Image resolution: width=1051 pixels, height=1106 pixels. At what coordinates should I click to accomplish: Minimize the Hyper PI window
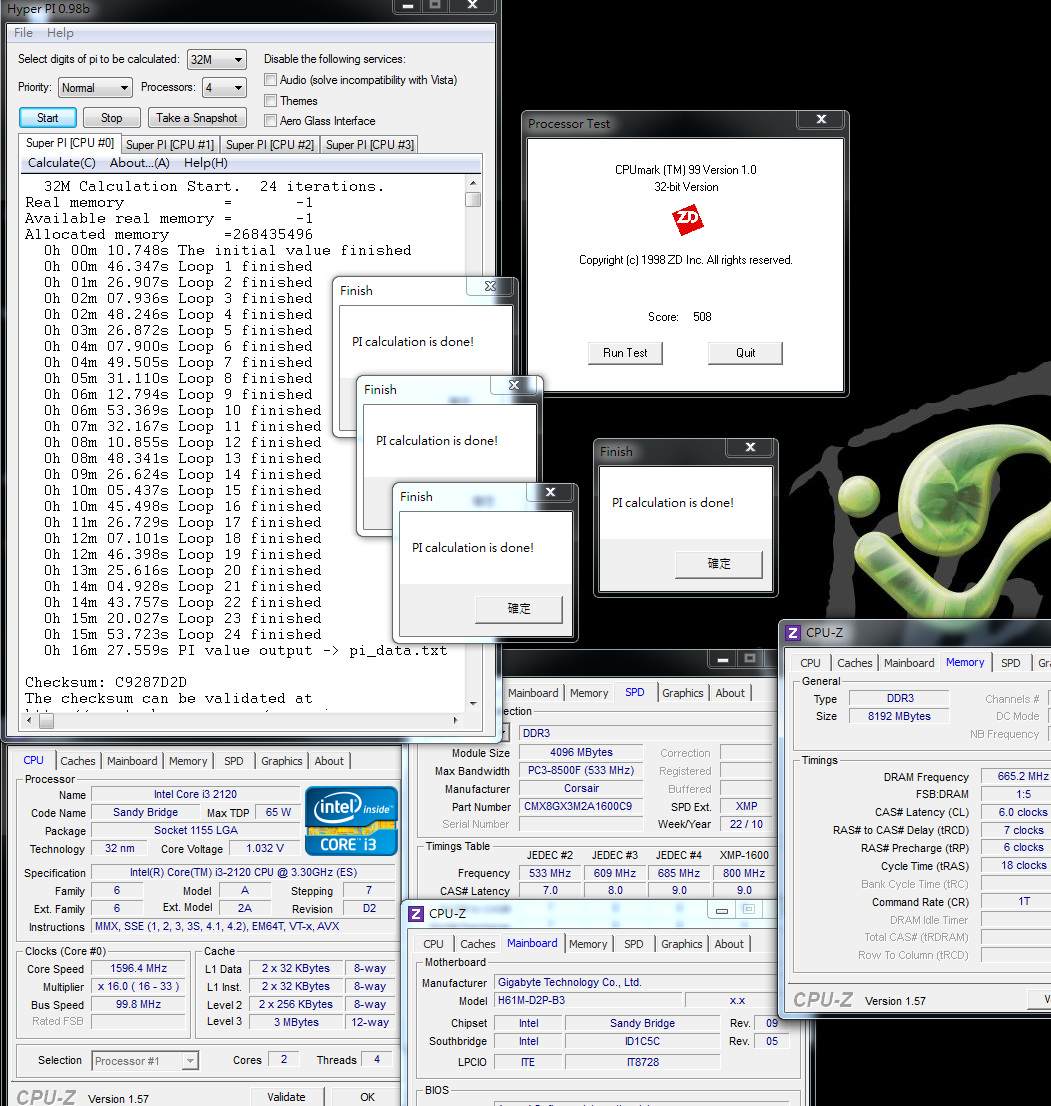408,6
